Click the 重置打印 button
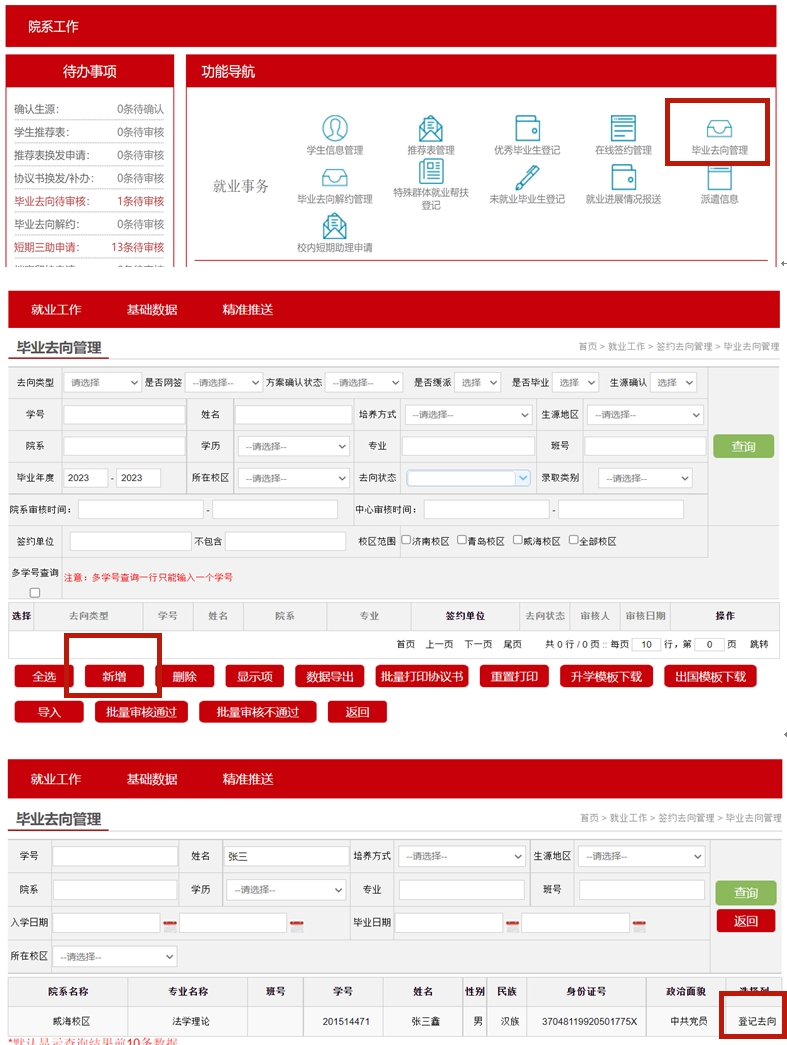The width and height of the screenshot is (787, 1045). pyautogui.click(x=514, y=676)
